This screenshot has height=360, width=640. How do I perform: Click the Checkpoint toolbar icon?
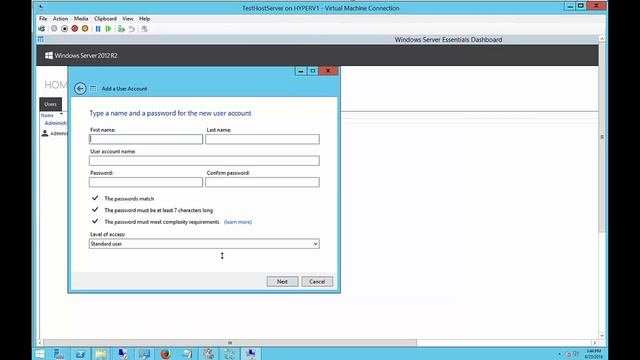[x=121, y=29]
